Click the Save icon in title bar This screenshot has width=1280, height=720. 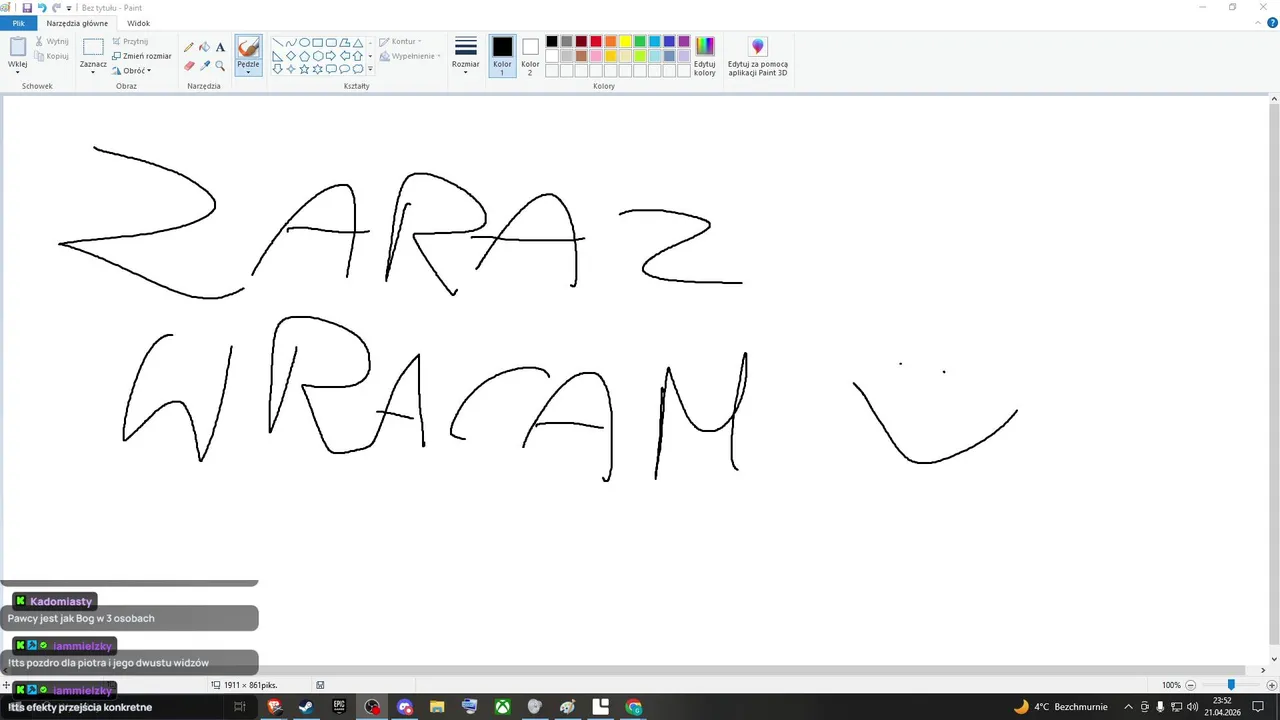click(x=27, y=7)
